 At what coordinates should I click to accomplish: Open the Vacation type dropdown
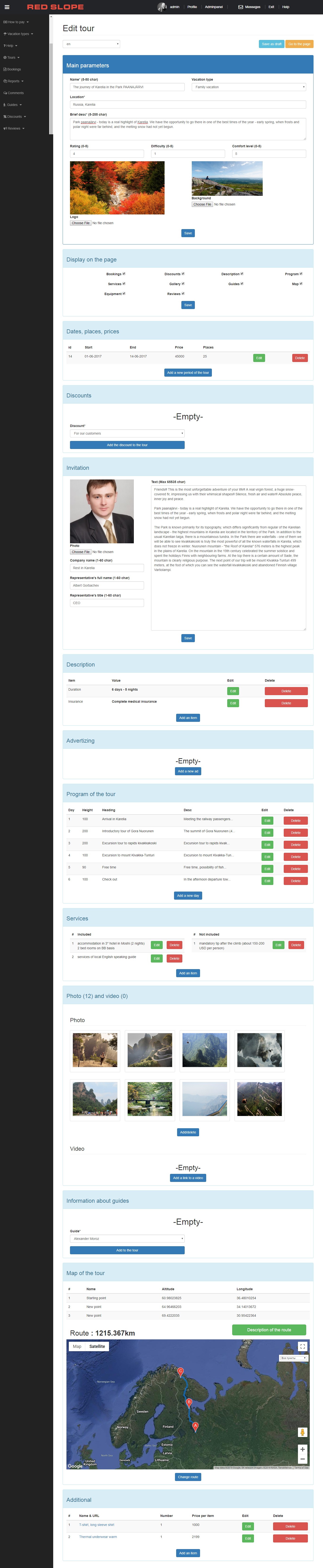coord(249,87)
